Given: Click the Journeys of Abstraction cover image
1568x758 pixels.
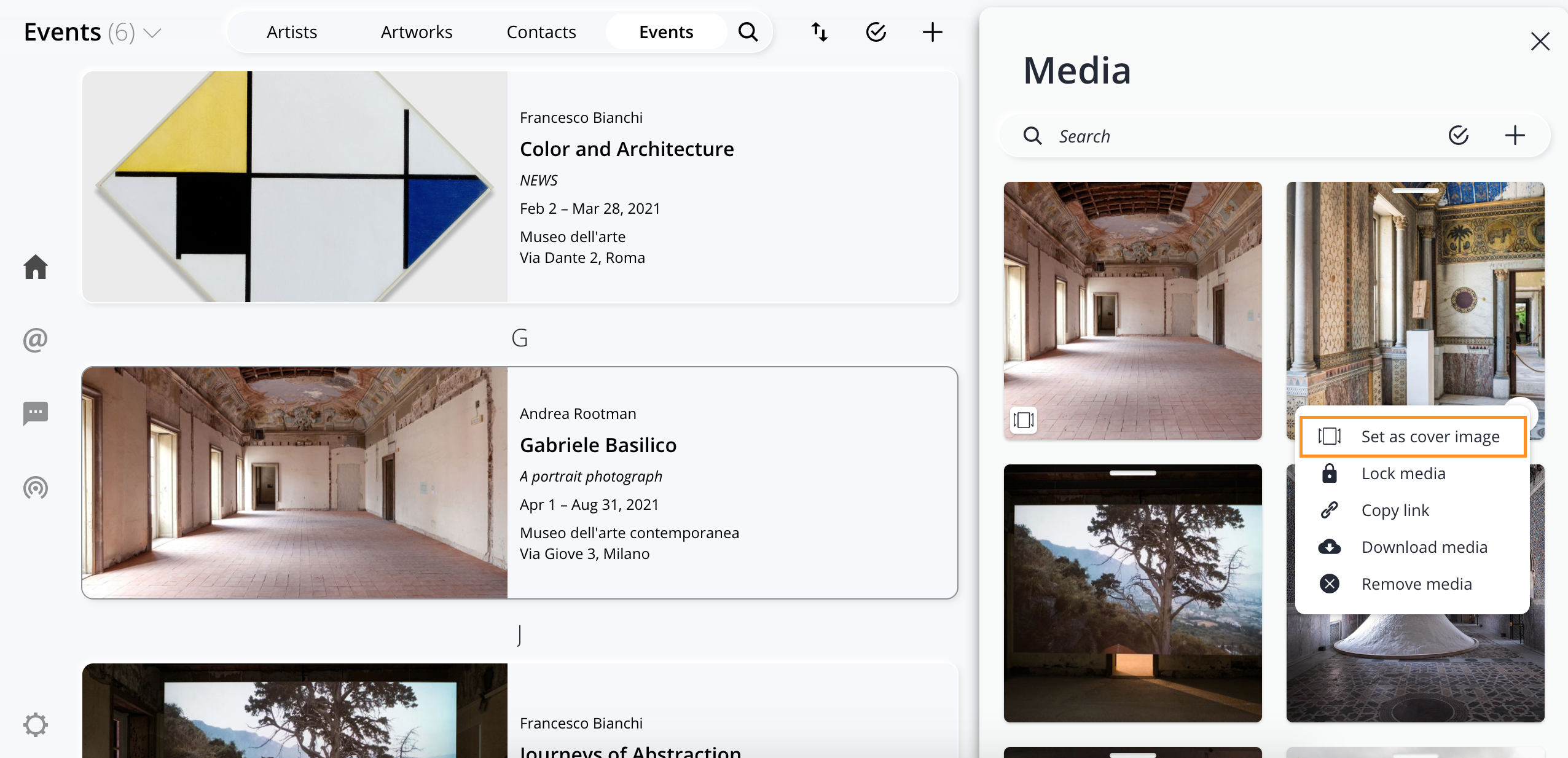Looking at the screenshot, I should click(295, 711).
